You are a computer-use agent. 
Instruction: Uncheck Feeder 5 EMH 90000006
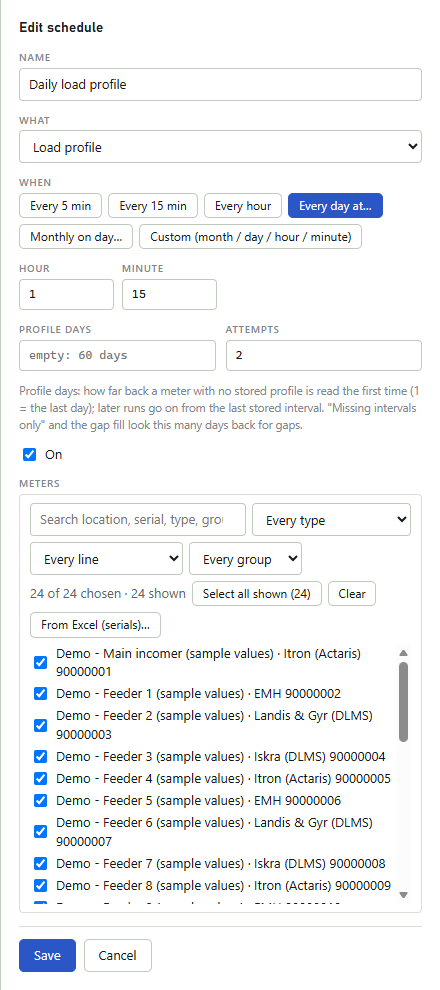tap(40, 801)
